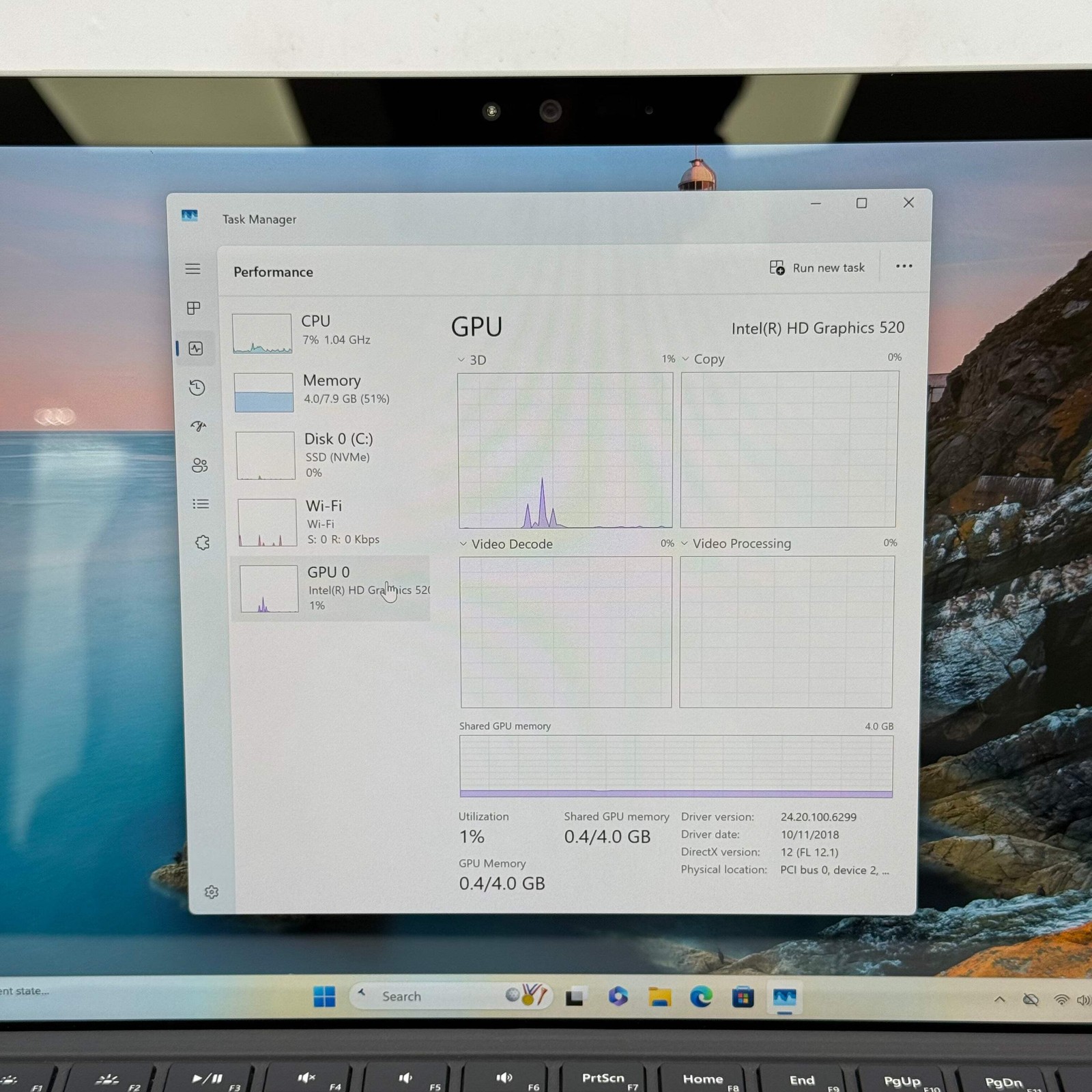
Task: Open Microsoft Edge from the taskbar
Action: (701, 997)
